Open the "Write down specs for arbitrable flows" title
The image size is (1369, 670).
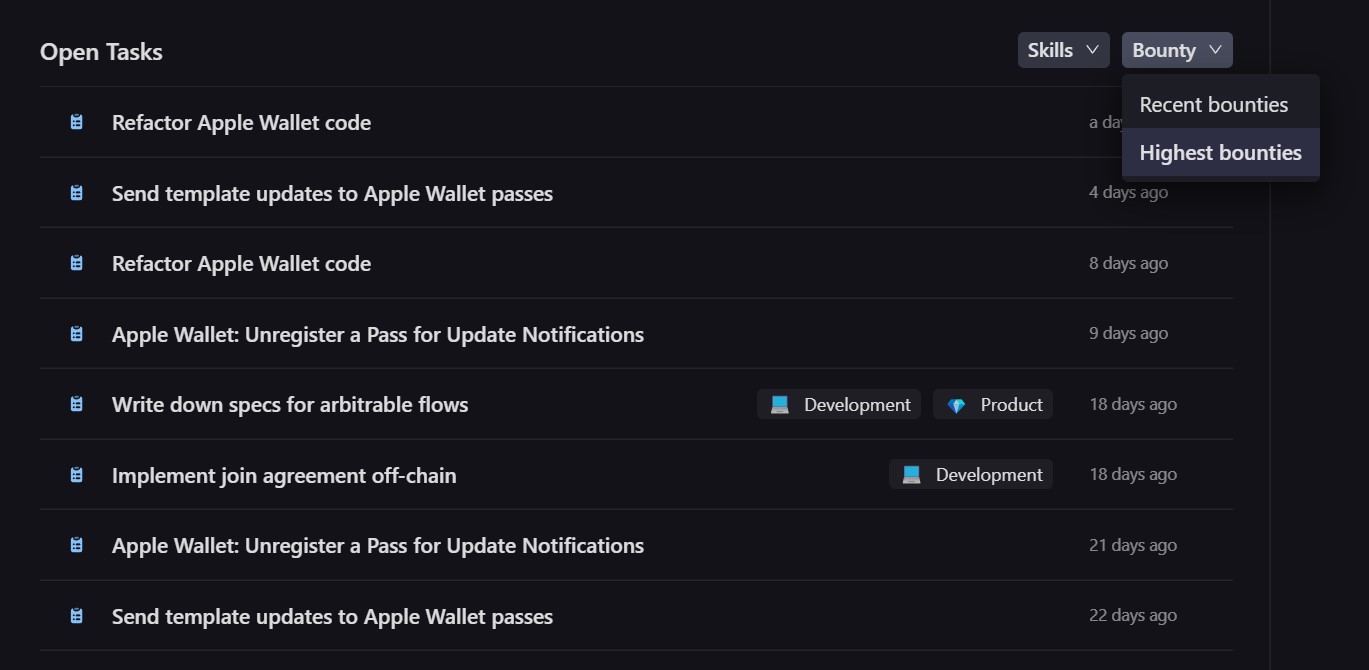(290, 404)
